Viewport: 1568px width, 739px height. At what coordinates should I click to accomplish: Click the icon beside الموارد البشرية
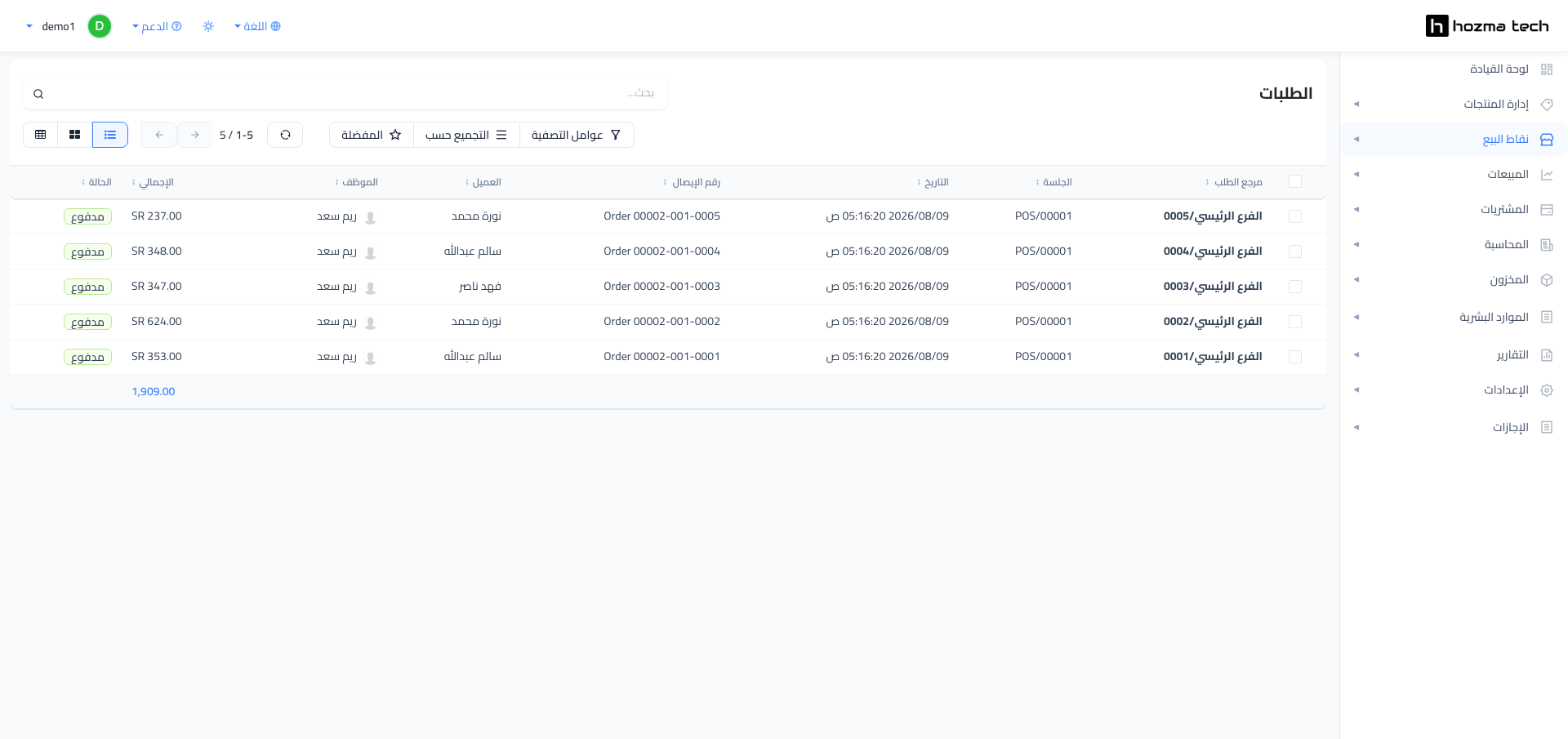(x=1546, y=317)
